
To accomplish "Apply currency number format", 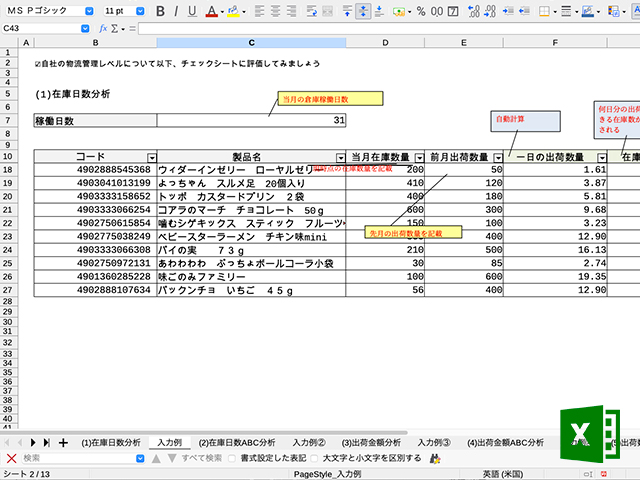I will pos(398,11).
